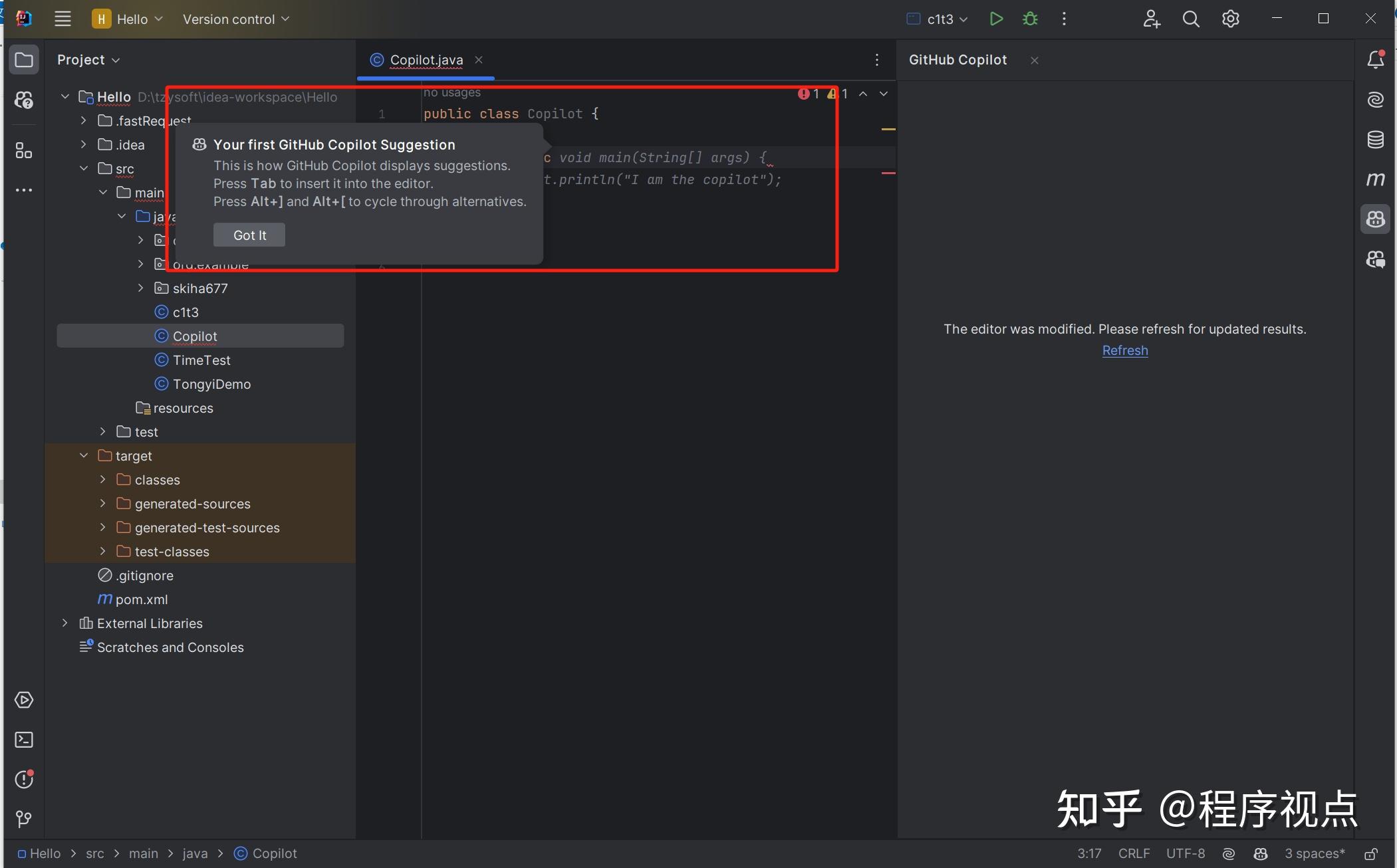Viewport: 1397px width, 868px height.
Task: Change line ending from CRLF
Action: point(1134,854)
